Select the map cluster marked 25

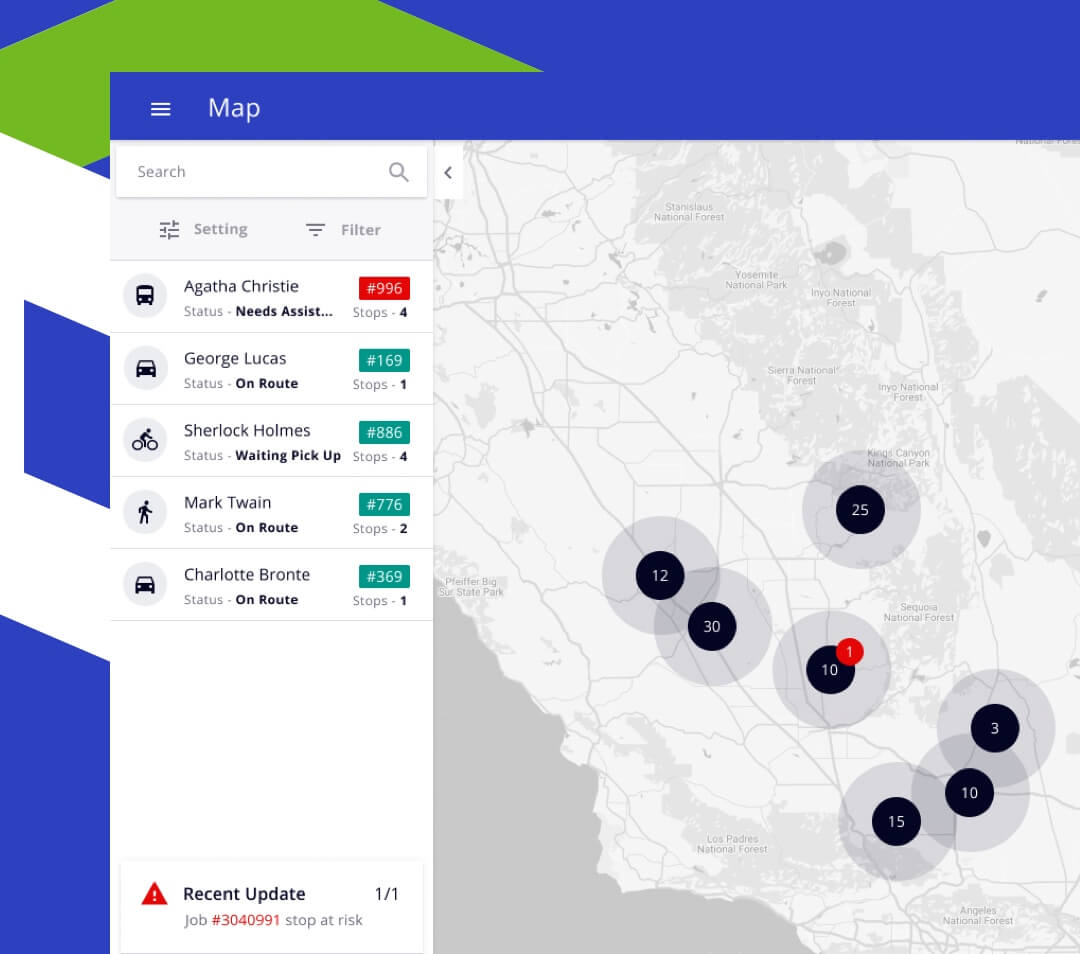pos(860,510)
